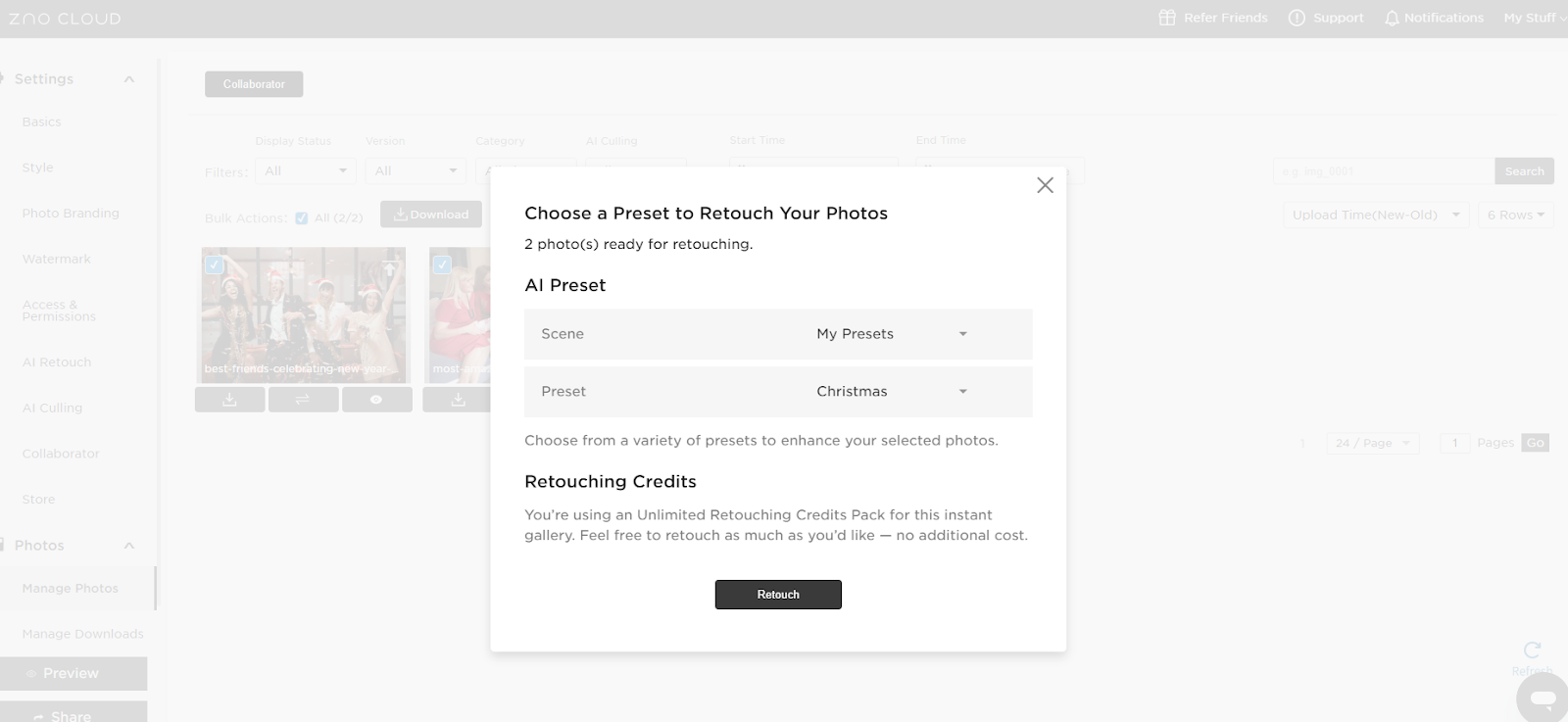Click the Refer Friends gift icon

1166,18
